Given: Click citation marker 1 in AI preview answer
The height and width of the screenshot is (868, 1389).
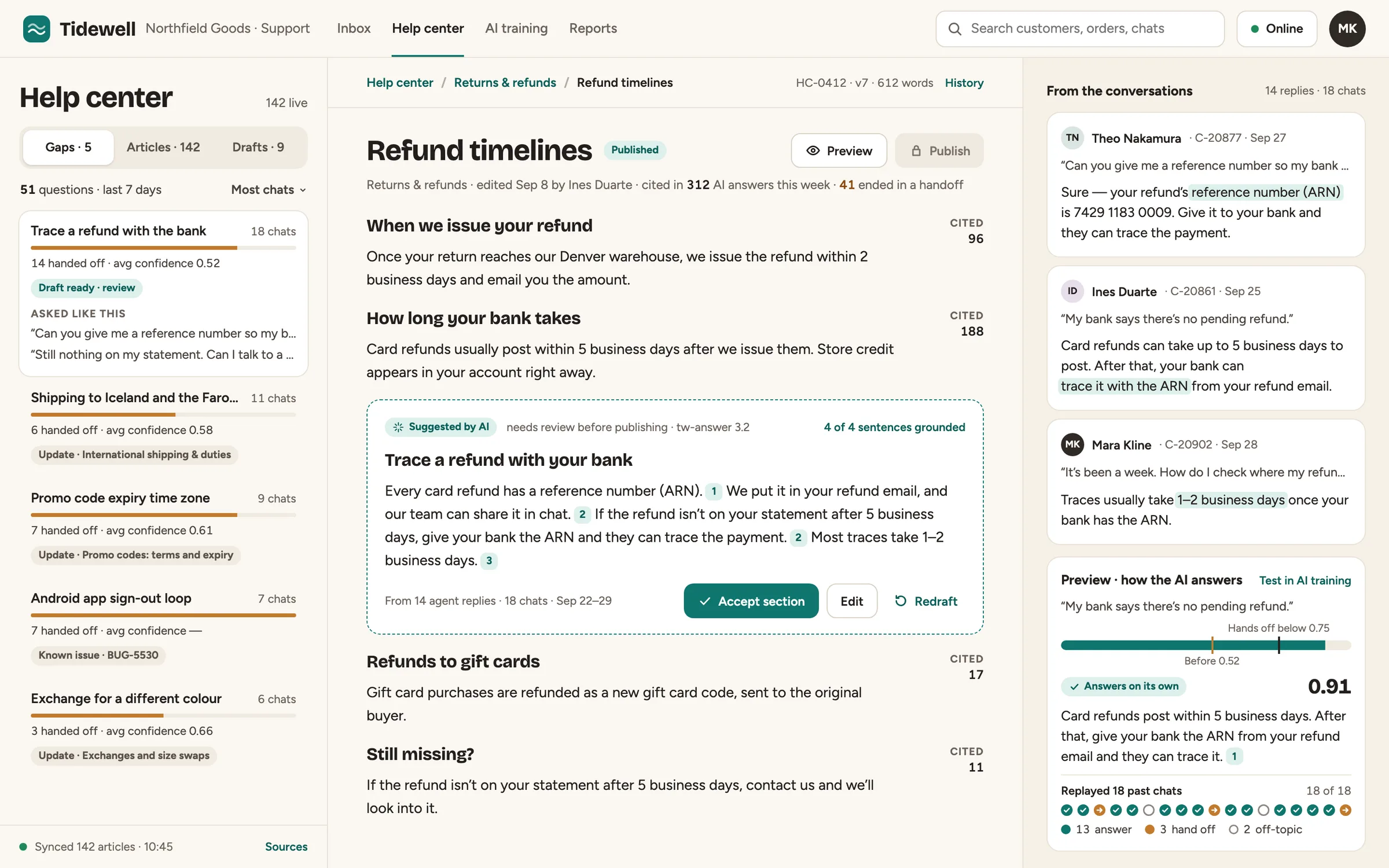Looking at the screenshot, I should [1234, 756].
